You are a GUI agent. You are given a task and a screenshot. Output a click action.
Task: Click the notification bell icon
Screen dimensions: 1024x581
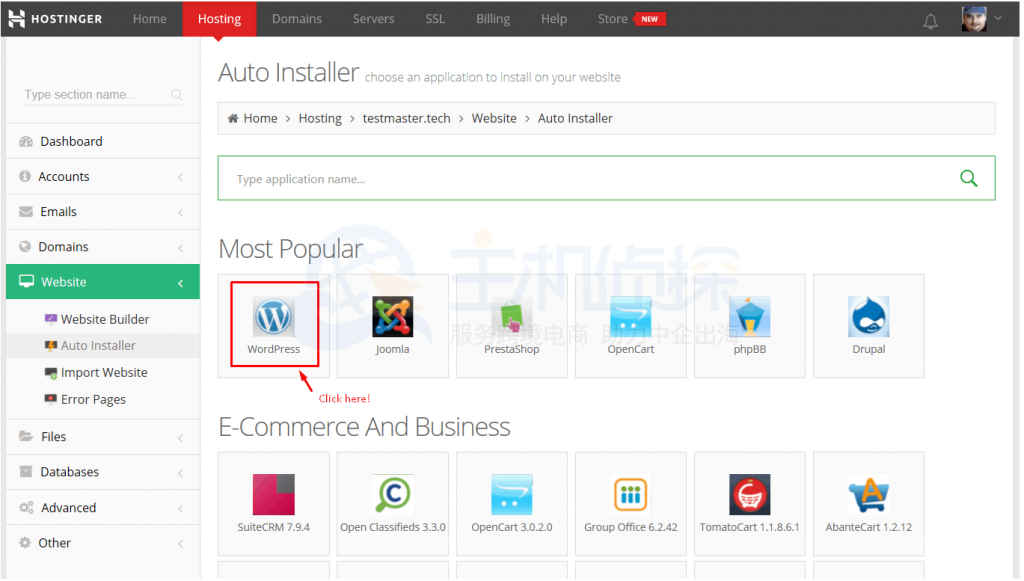click(930, 19)
